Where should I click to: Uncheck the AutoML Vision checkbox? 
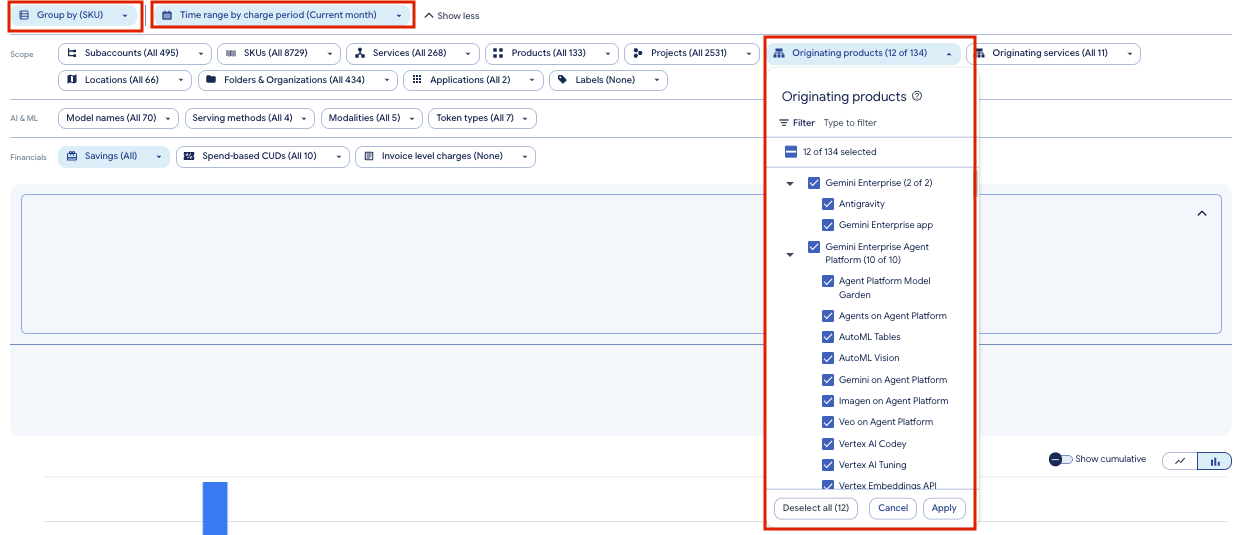click(x=828, y=358)
